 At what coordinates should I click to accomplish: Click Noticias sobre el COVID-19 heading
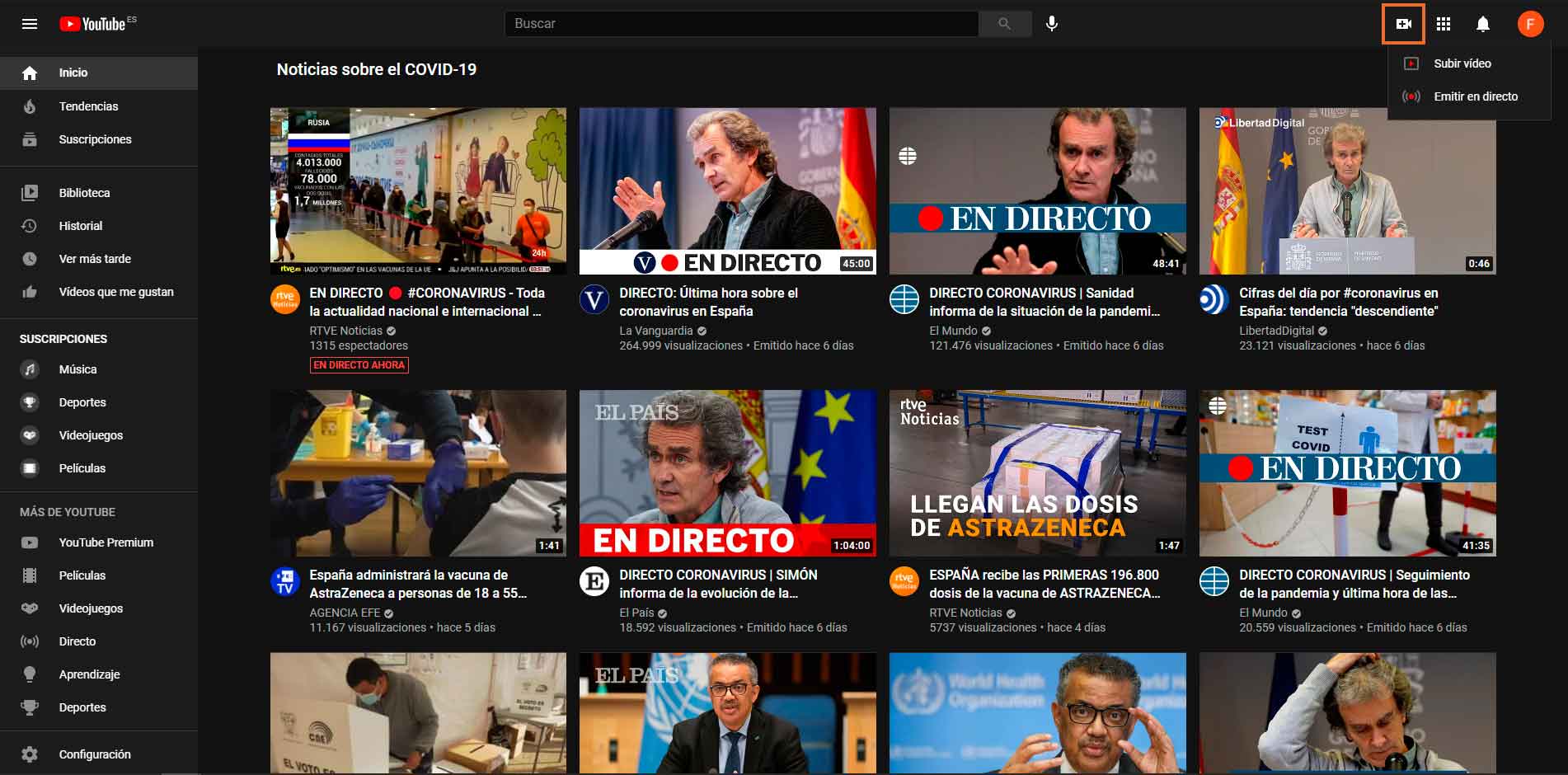pyautogui.click(x=377, y=70)
